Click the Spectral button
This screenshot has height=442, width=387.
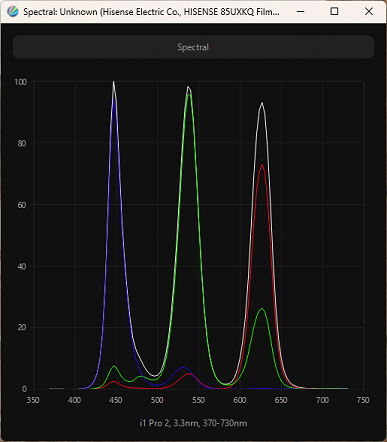[193, 47]
